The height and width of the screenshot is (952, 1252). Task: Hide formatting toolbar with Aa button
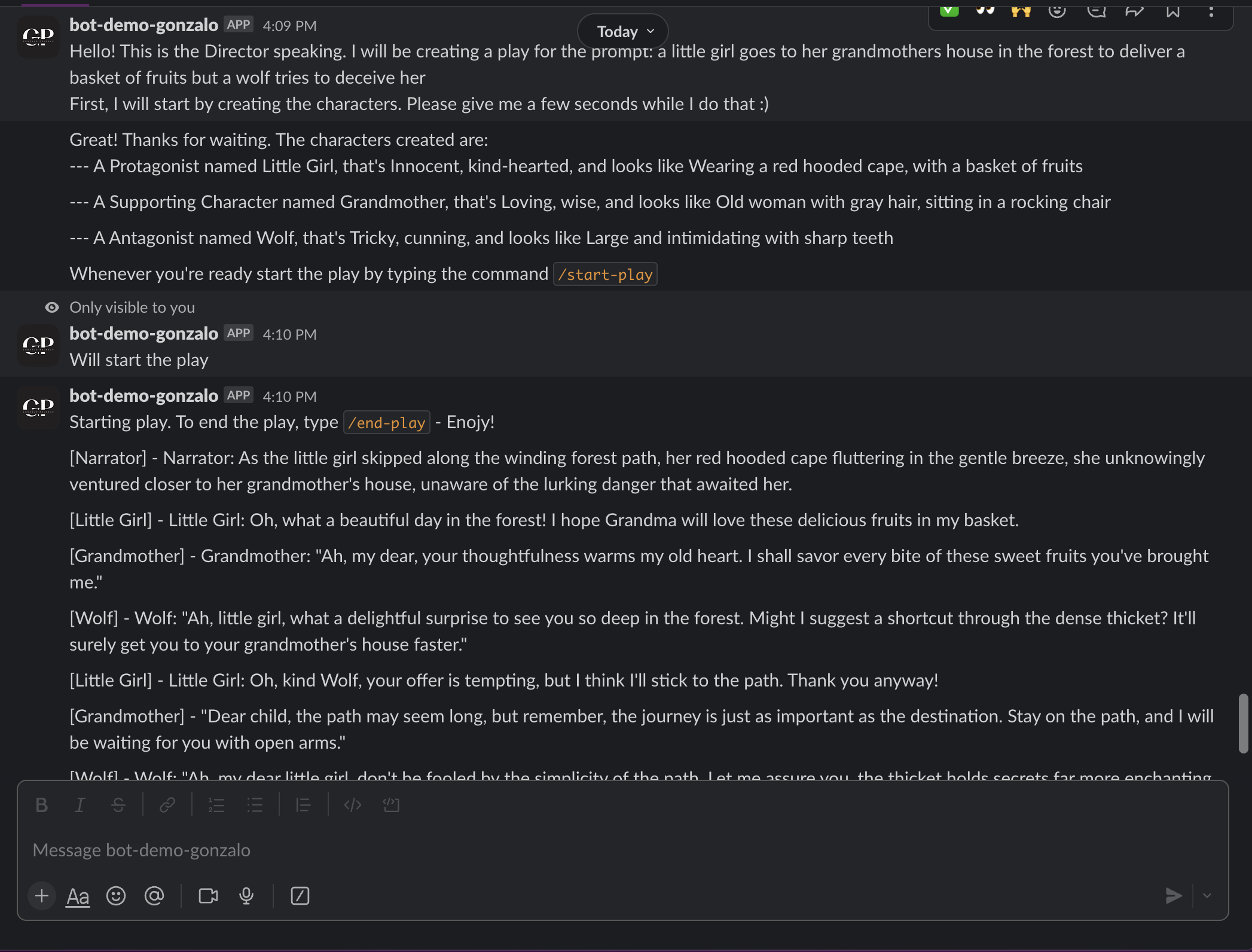78,896
